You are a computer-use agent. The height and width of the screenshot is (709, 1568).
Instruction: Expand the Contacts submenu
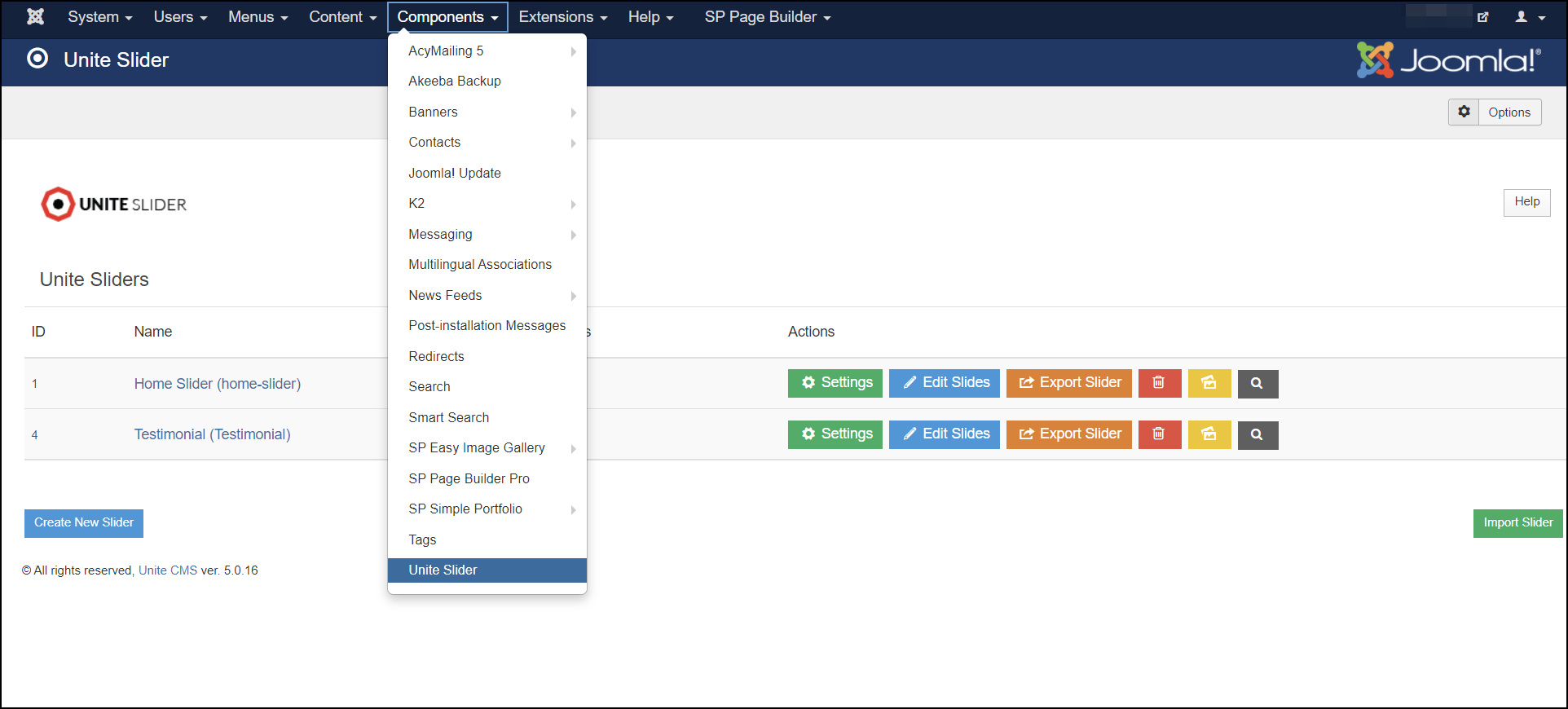(x=487, y=143)
